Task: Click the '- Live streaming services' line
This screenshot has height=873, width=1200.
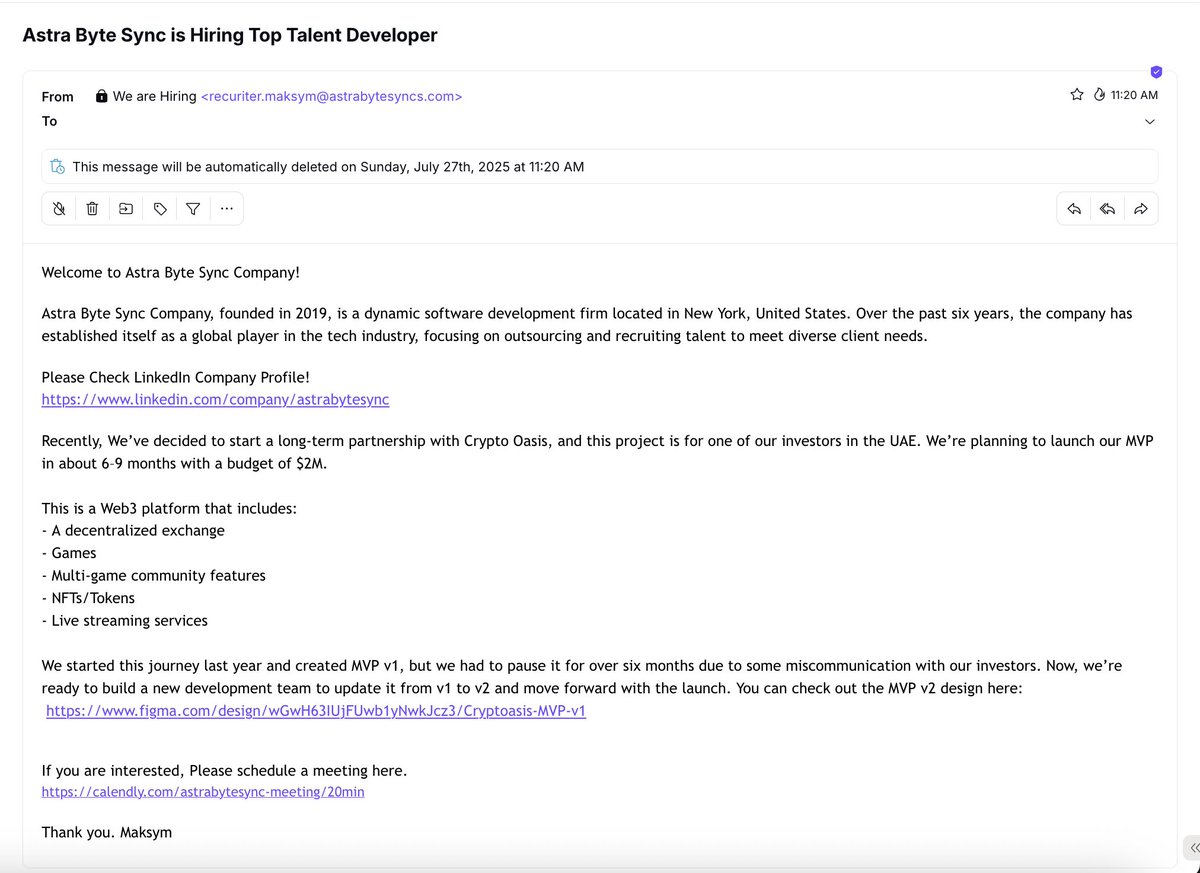Action: pos(125,620)
